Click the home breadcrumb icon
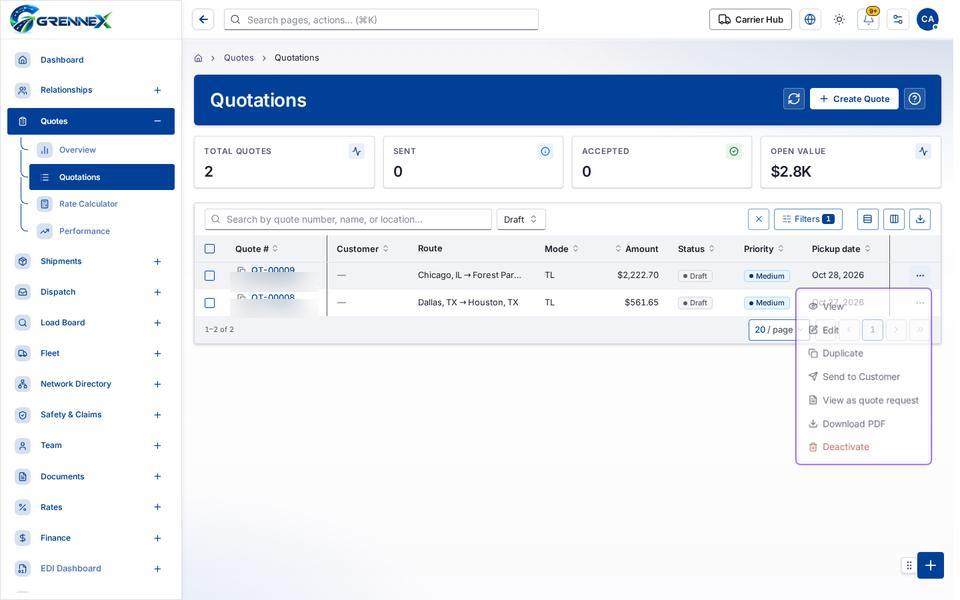960x600 pixels. [198, 58]
